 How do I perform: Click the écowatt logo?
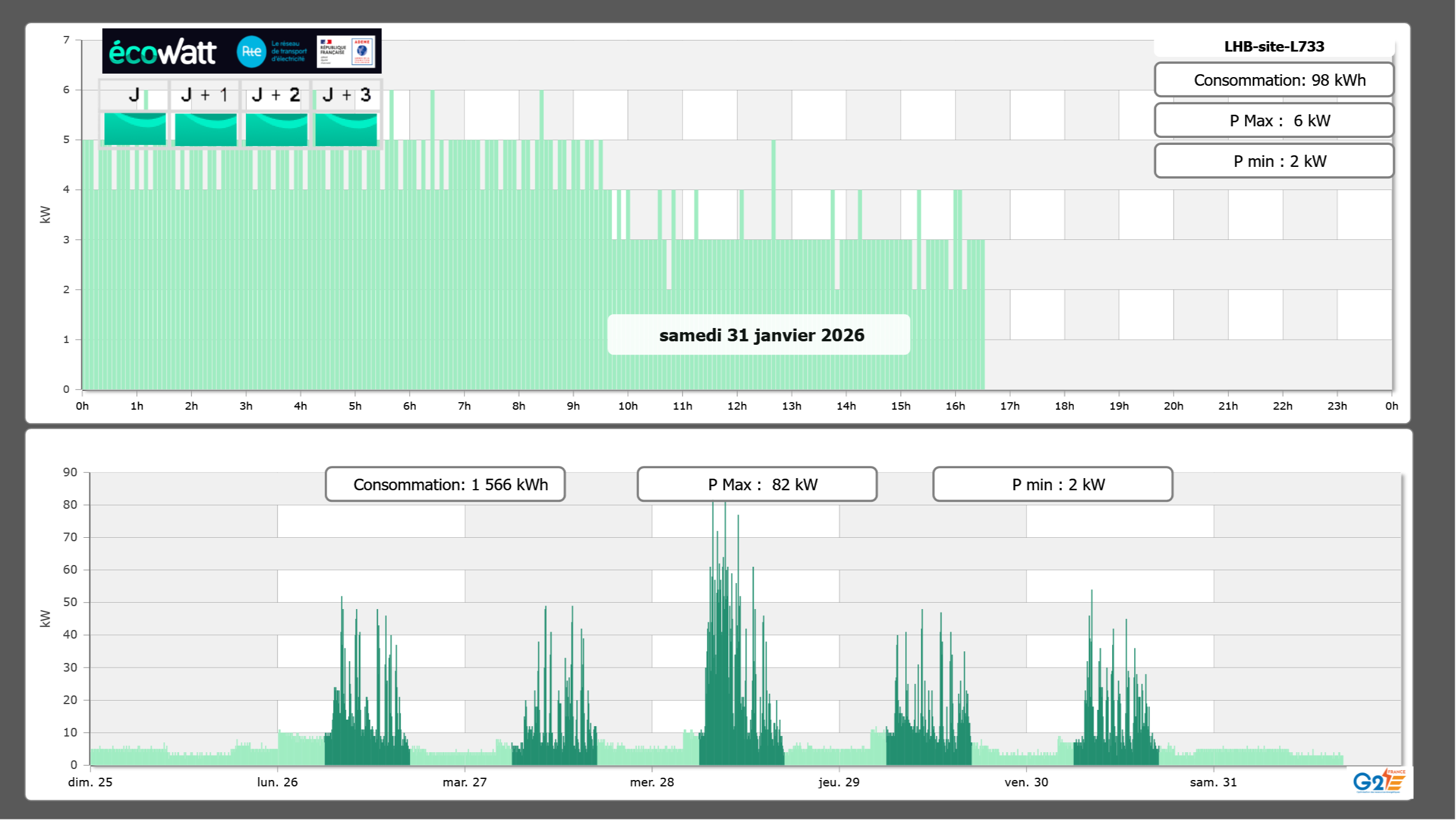point(162,52)
